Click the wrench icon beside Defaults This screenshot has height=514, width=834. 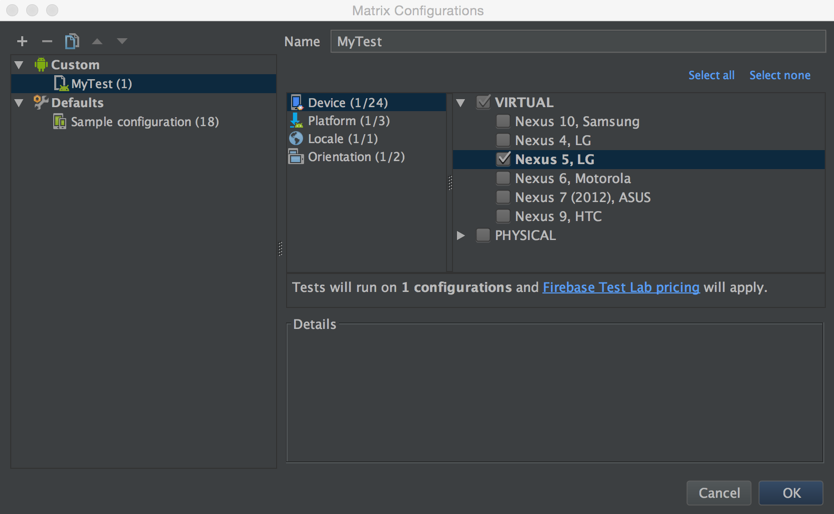tap(41, 102)
